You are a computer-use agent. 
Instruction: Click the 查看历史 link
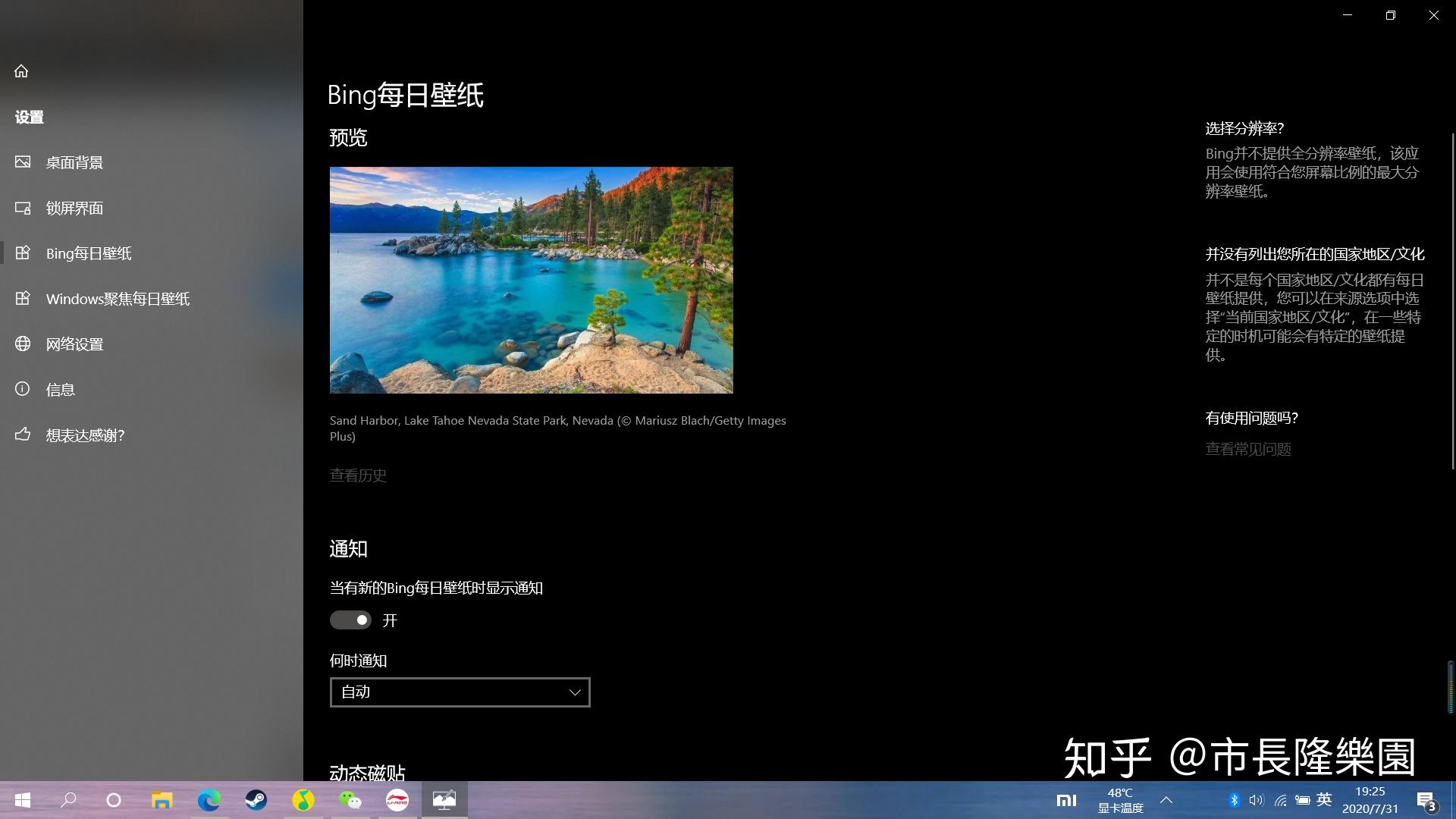pyautogui.click(x=358, y=475)
